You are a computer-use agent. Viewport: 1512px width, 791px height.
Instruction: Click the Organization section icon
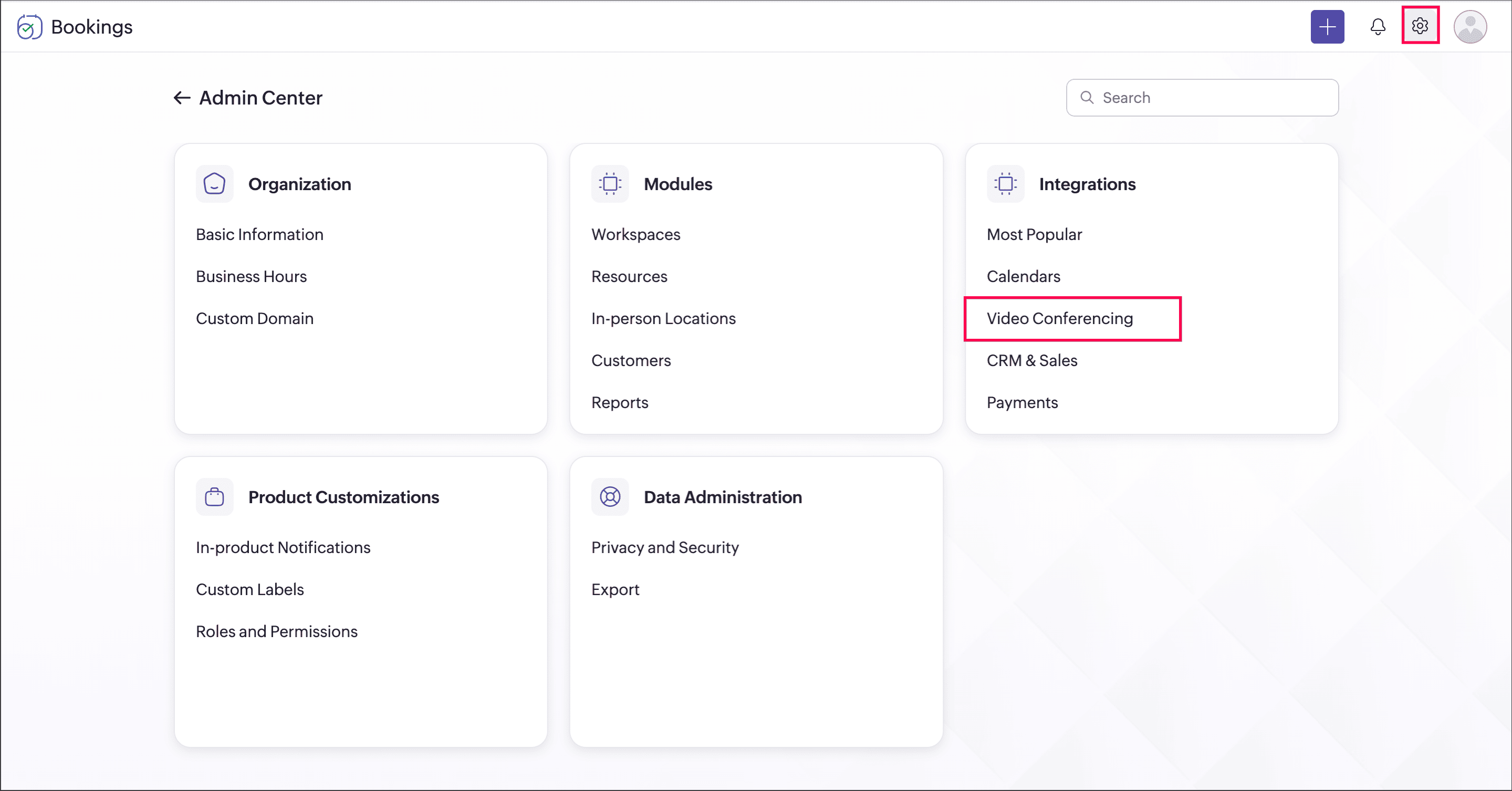tap(214, 184)
